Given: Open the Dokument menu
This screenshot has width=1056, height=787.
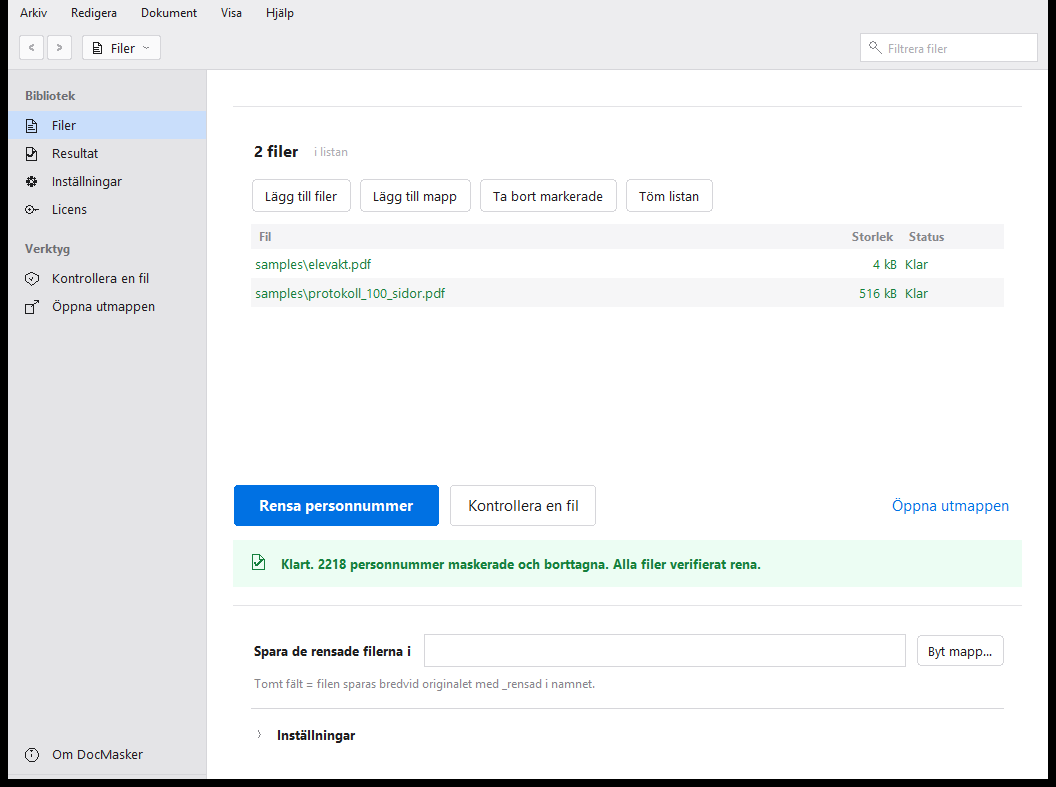Looking at the screenshot, I should (169, 13).
